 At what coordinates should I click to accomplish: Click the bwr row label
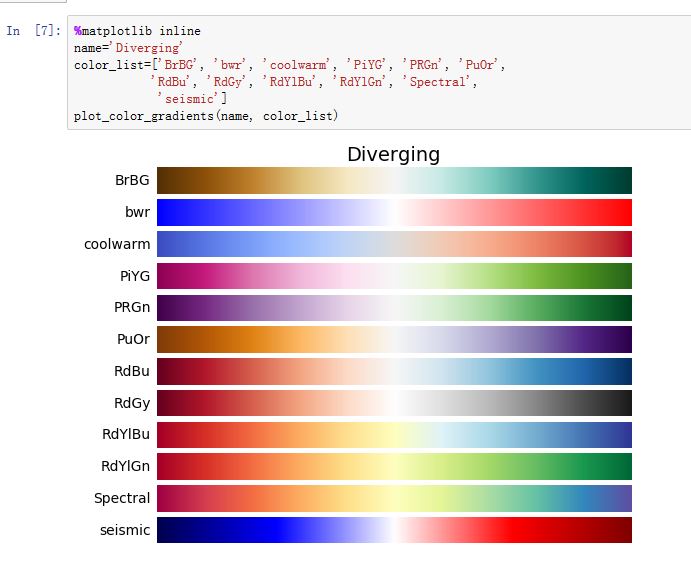137,212
